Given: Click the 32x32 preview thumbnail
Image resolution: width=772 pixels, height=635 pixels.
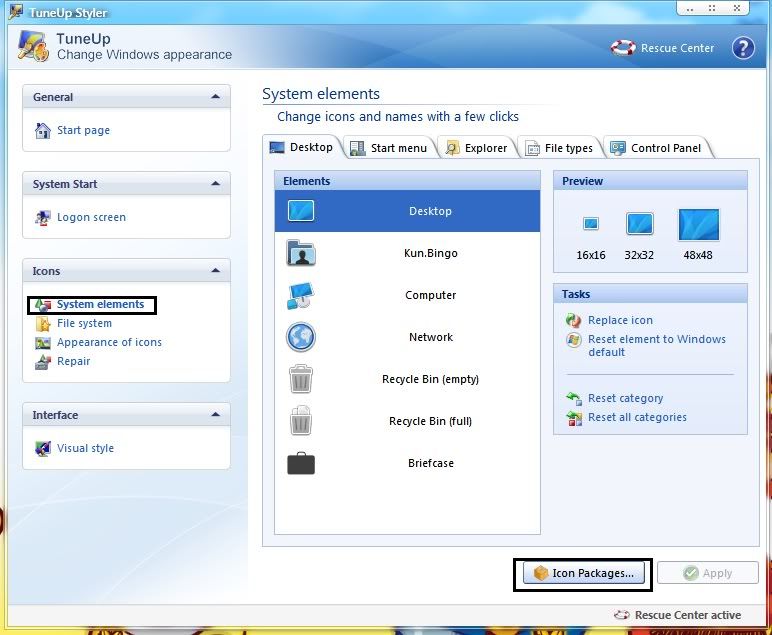Looking at the screenshot, I should coord(640,224).
